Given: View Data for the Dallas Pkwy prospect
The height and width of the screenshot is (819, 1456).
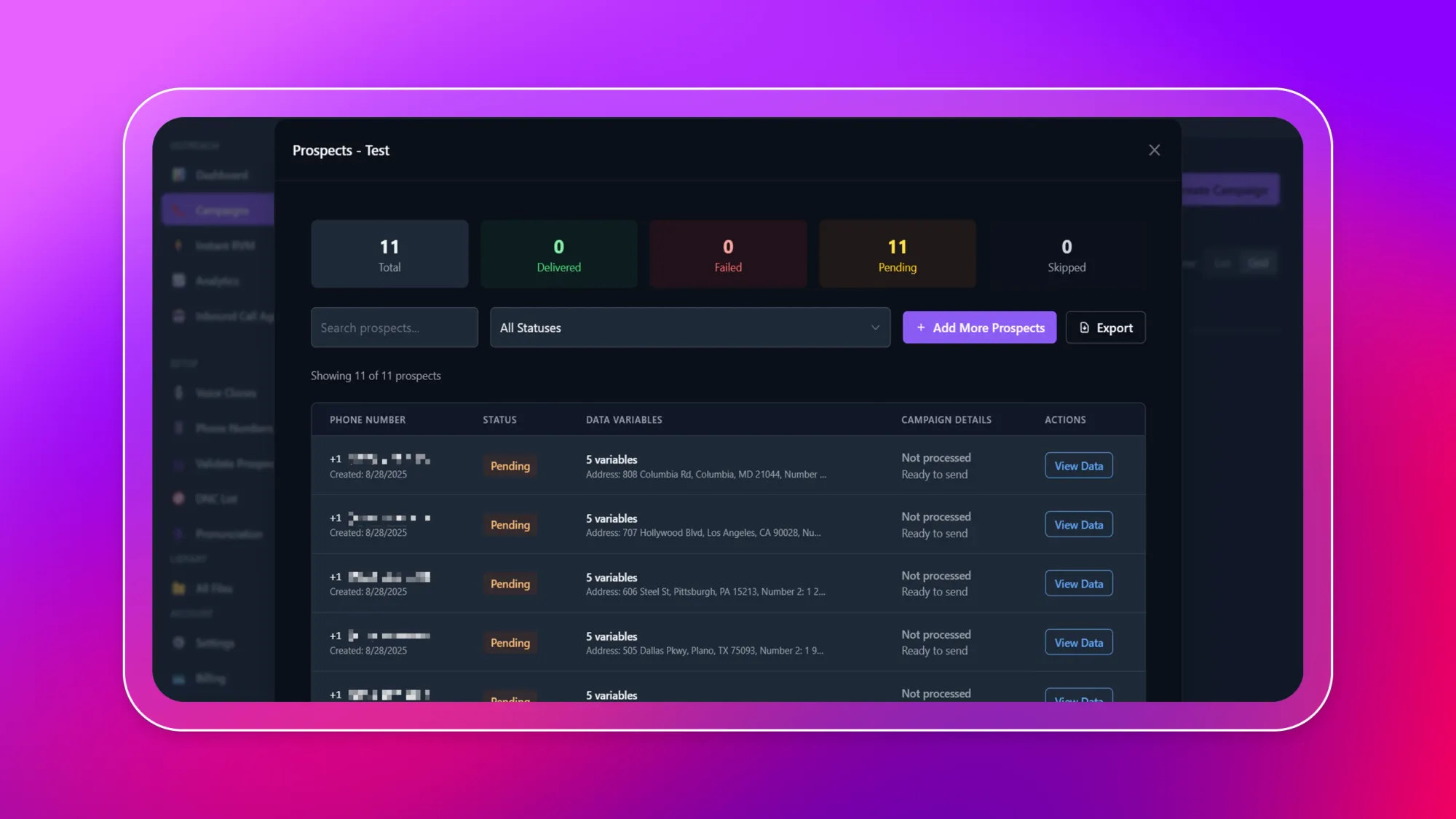Looking at the screenshot, I should pyautogui.click(x=1078, y=643).
